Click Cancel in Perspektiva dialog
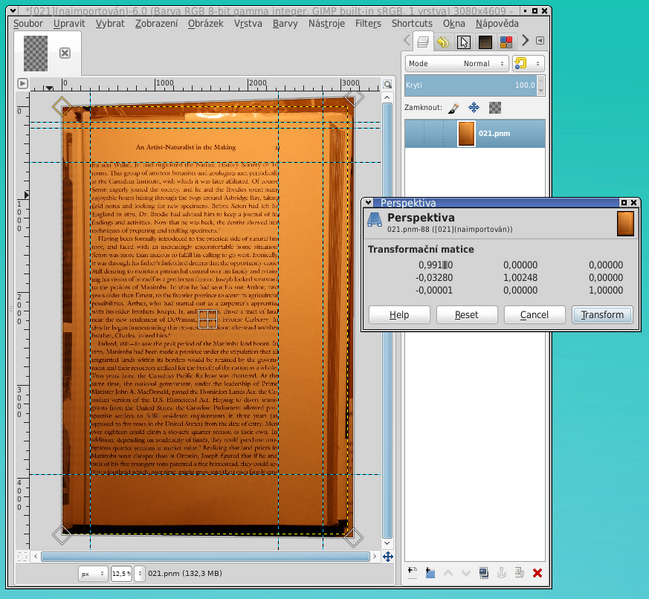 coord(534,315)
